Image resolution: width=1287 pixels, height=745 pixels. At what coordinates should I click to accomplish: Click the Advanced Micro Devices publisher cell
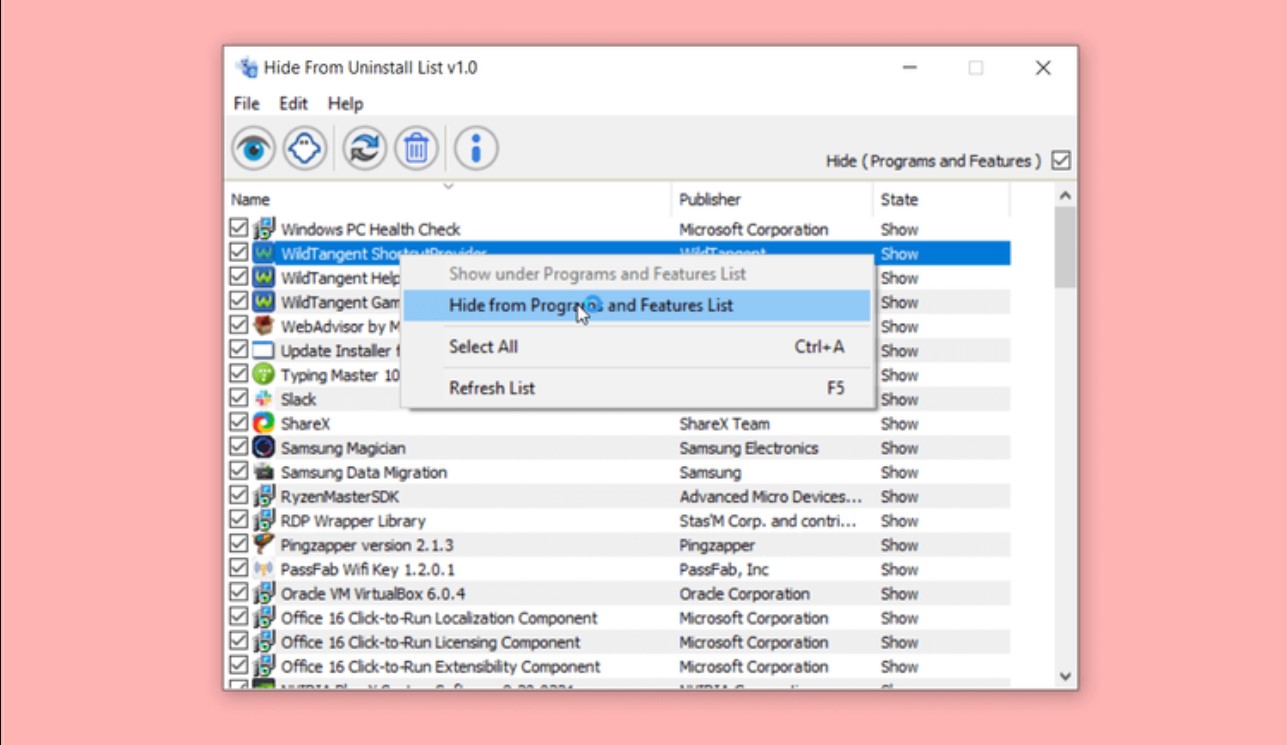(771, 496)
